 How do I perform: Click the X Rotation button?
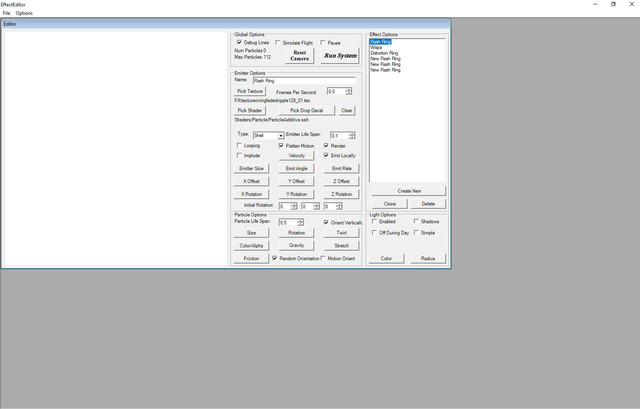(251, 194)
